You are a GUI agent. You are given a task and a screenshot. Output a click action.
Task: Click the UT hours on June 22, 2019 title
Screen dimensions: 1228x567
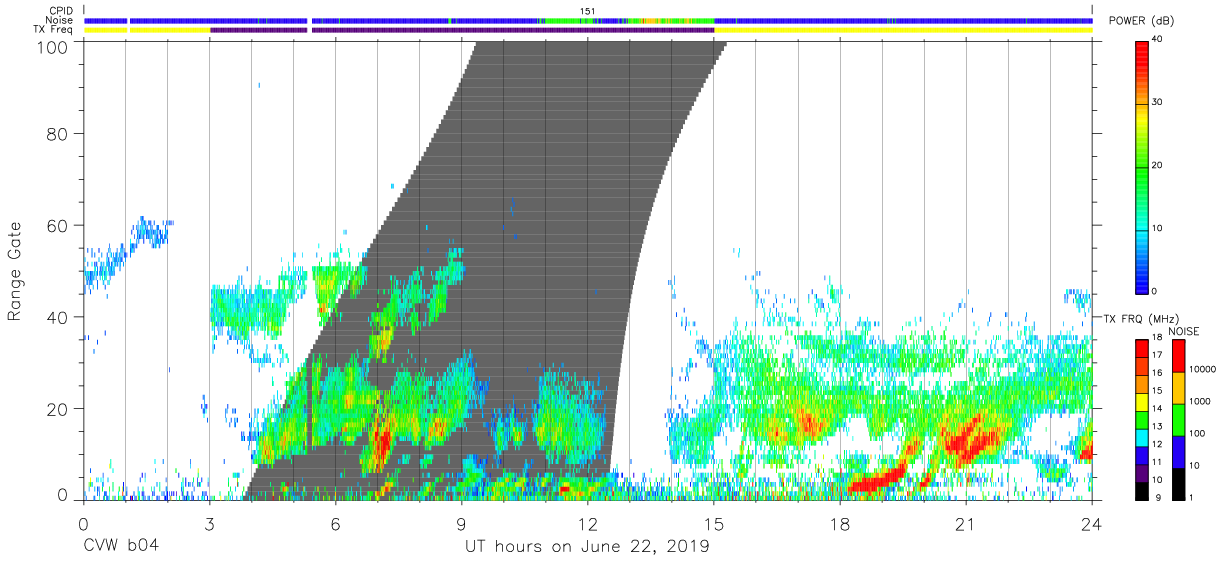pyautogui.click(x=587, y=546)
